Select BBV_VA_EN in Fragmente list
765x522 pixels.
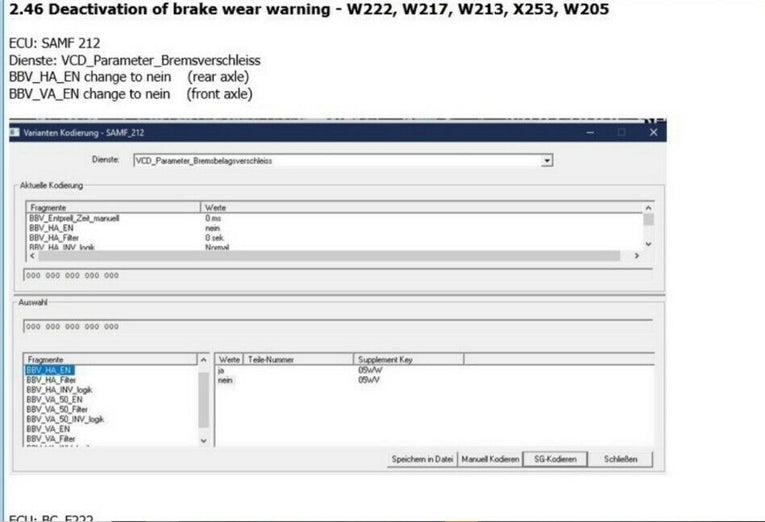tap(48, 429)
